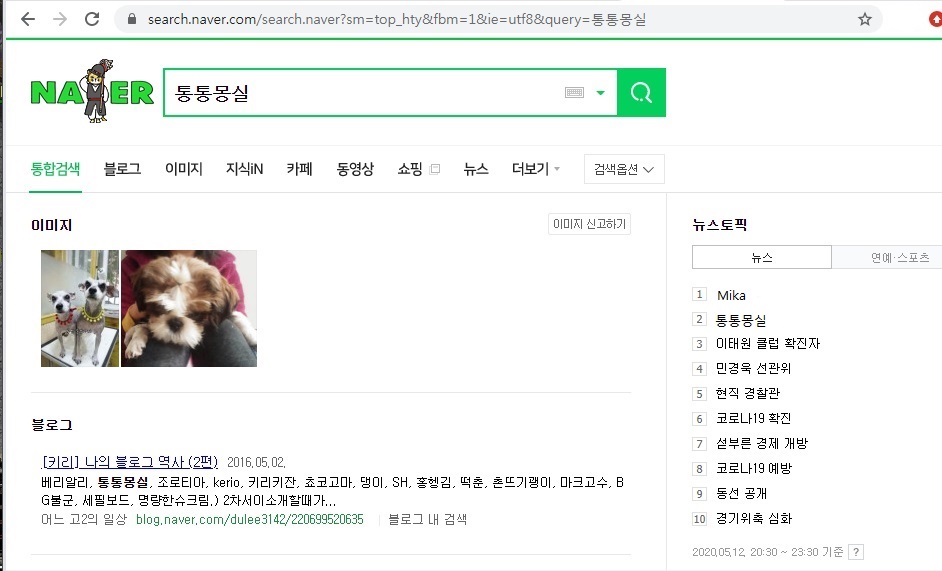Click the 이미지 신고하기 button
942x571 pixels.
(589, 224)
